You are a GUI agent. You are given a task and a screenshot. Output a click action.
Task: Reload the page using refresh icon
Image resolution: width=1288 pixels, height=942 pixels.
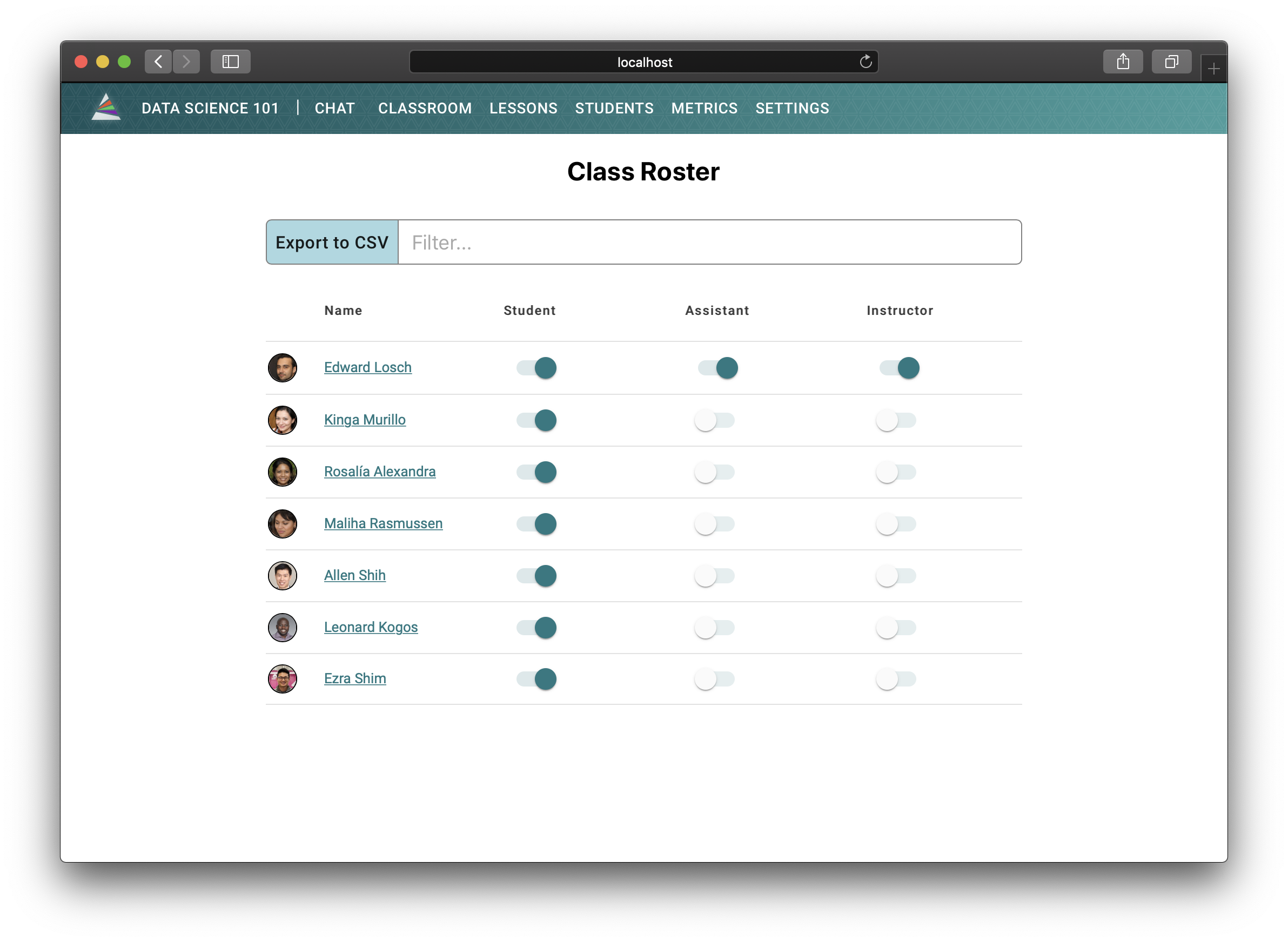pos(866,62)
